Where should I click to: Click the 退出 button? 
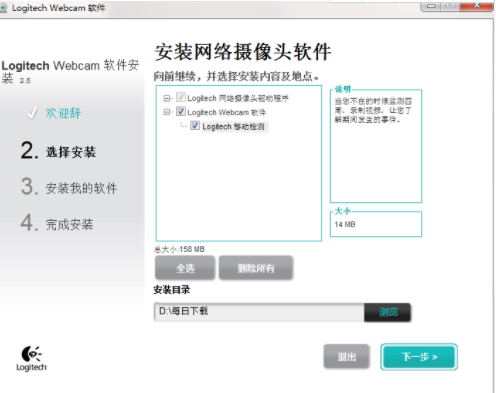point(347,357)
